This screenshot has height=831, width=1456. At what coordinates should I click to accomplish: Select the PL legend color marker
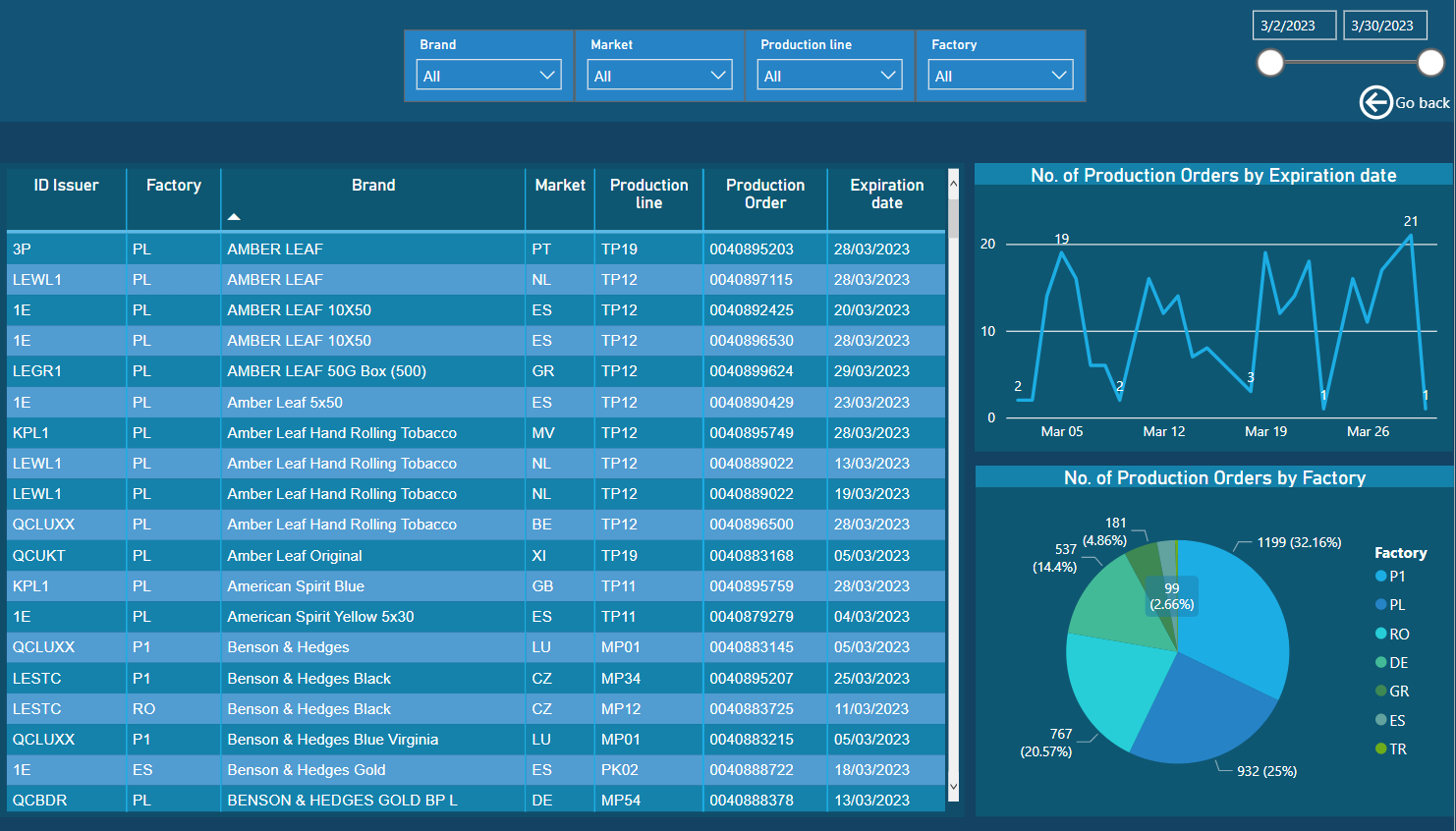[x=1381, y=605]
